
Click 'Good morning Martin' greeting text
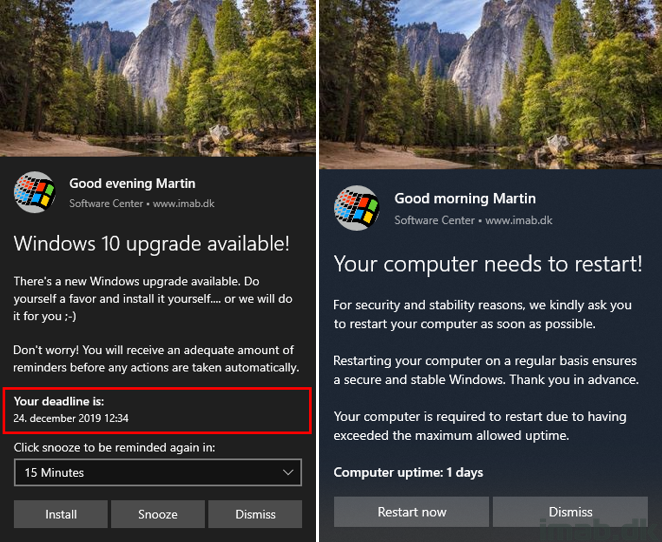[465, 198]
